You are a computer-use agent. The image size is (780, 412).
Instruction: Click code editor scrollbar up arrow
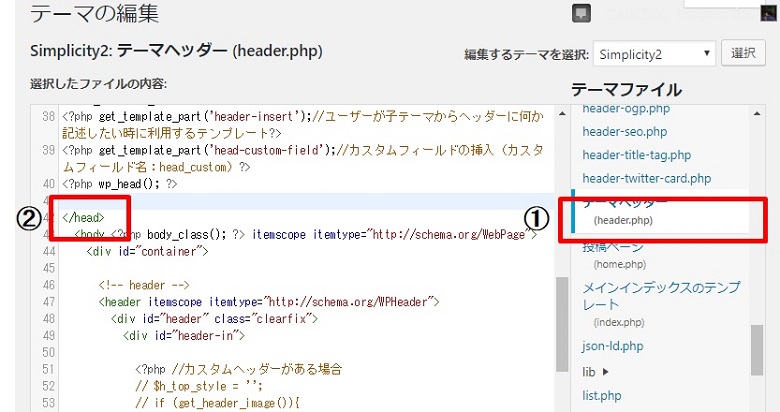(x=562, y=114)
